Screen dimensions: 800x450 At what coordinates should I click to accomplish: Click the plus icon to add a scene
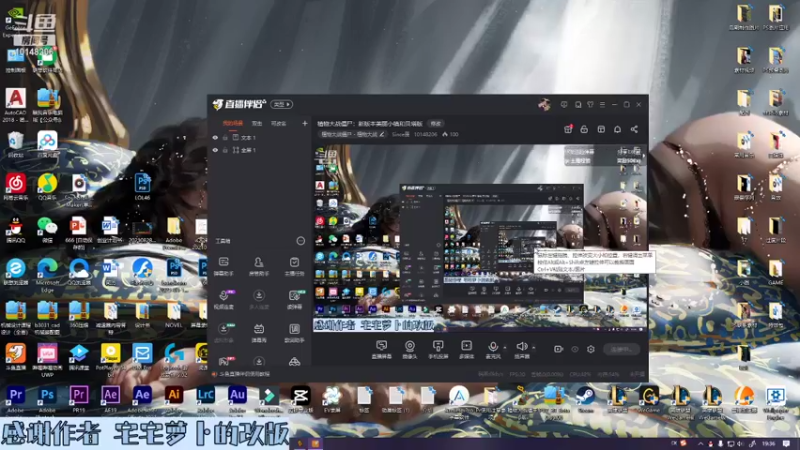pos(305,123)
